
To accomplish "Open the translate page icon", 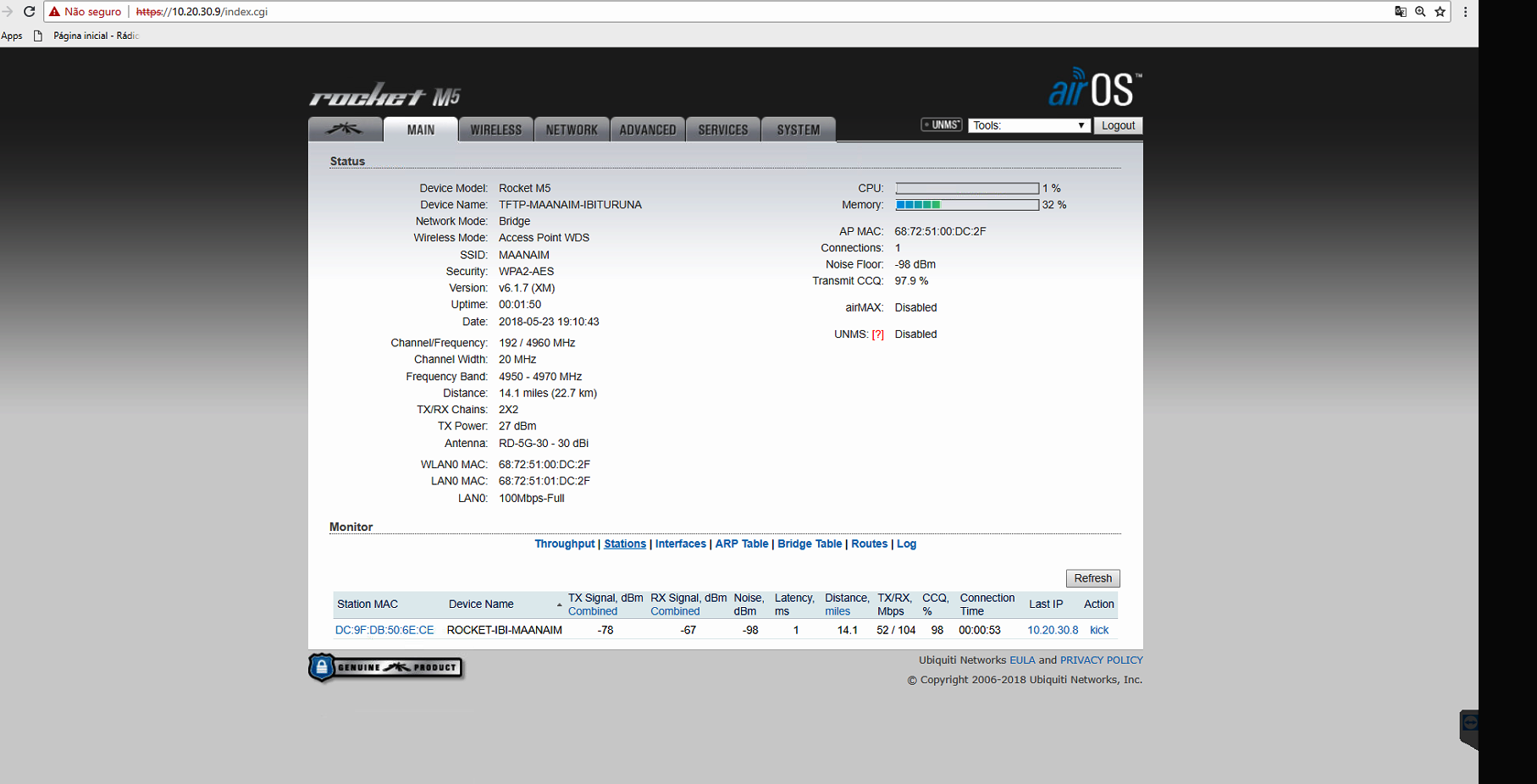I will tap(1401, 12).
